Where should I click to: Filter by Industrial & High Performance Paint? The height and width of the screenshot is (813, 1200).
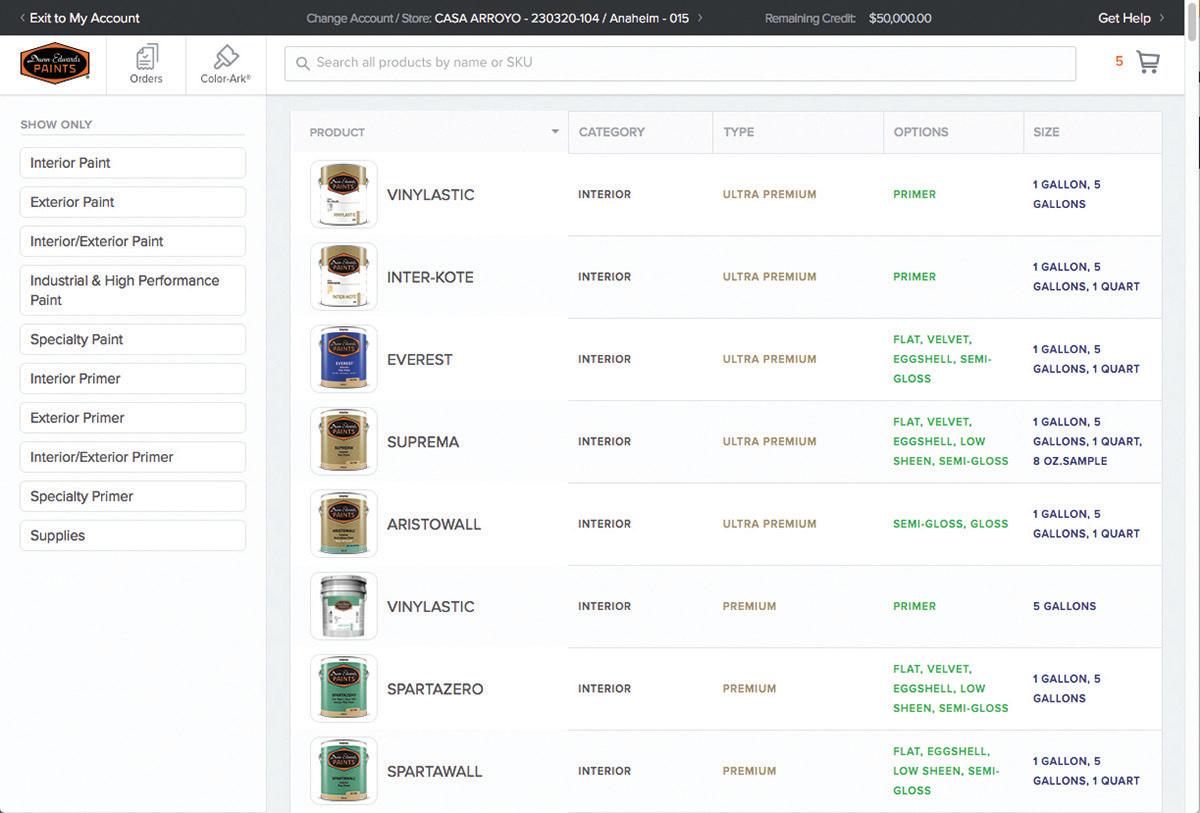(133, 290)
